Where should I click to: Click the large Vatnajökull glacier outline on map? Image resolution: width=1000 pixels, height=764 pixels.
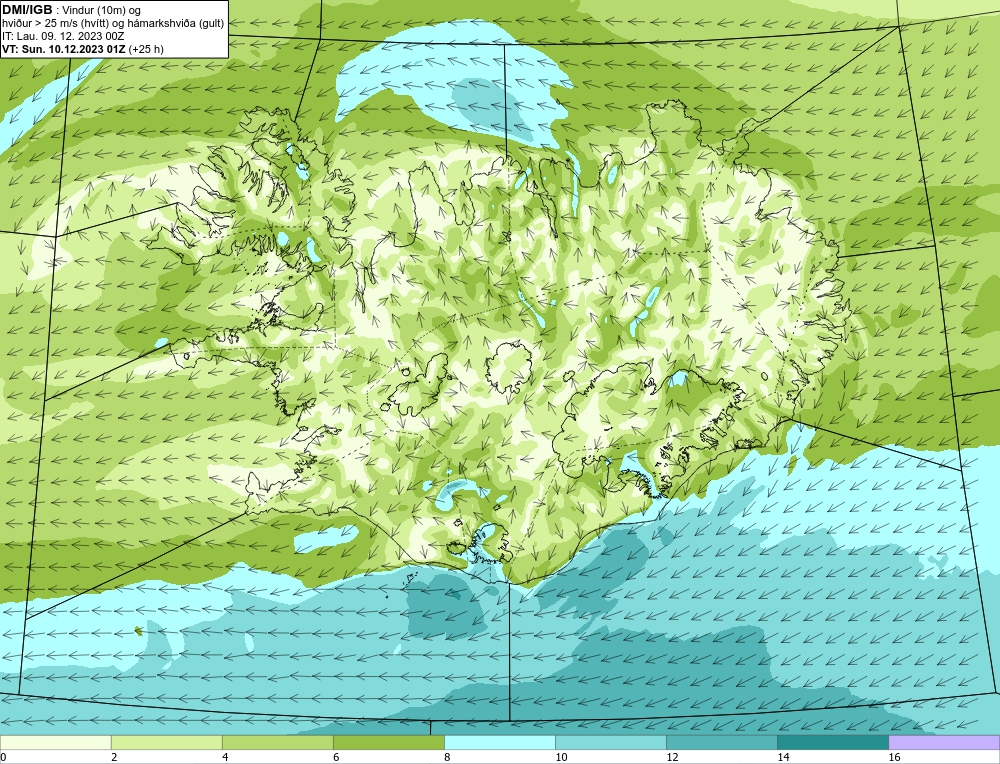tap(649, 429)
